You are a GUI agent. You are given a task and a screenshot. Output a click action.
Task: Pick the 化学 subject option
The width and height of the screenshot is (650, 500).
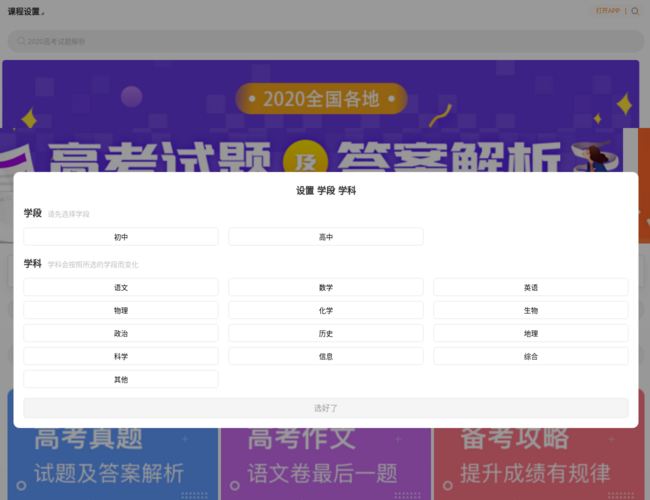[x=325, y=310]
